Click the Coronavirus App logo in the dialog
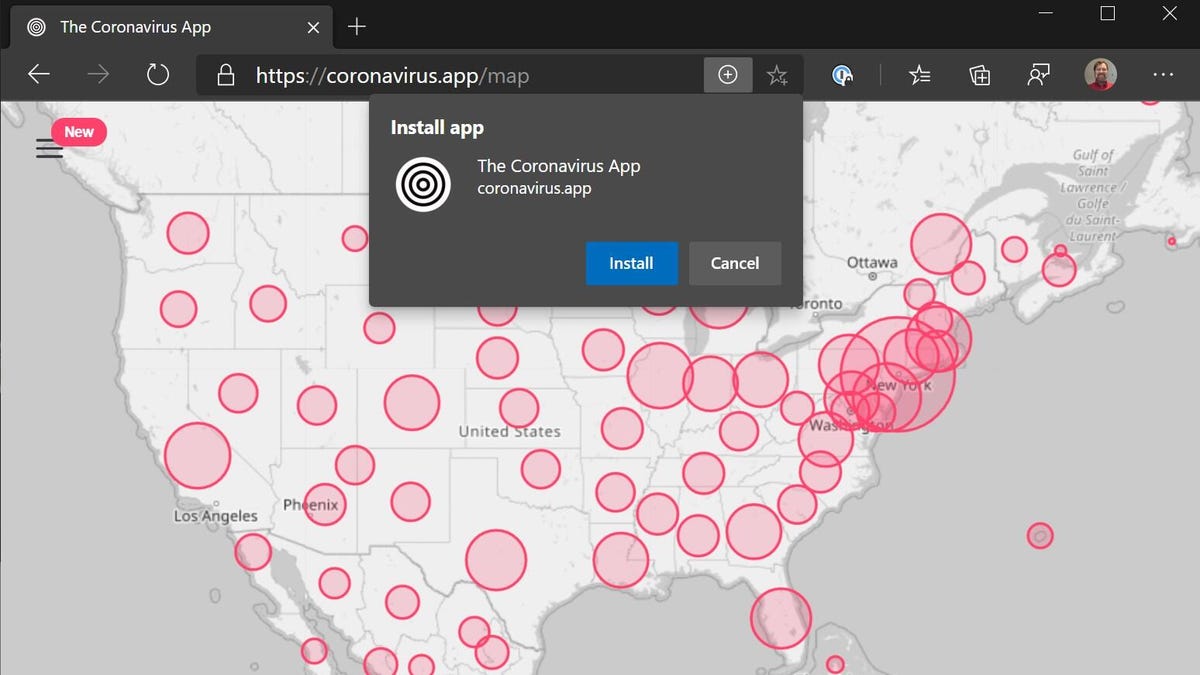The width and height of the screenshot is (1200, 675). [422, 184]
